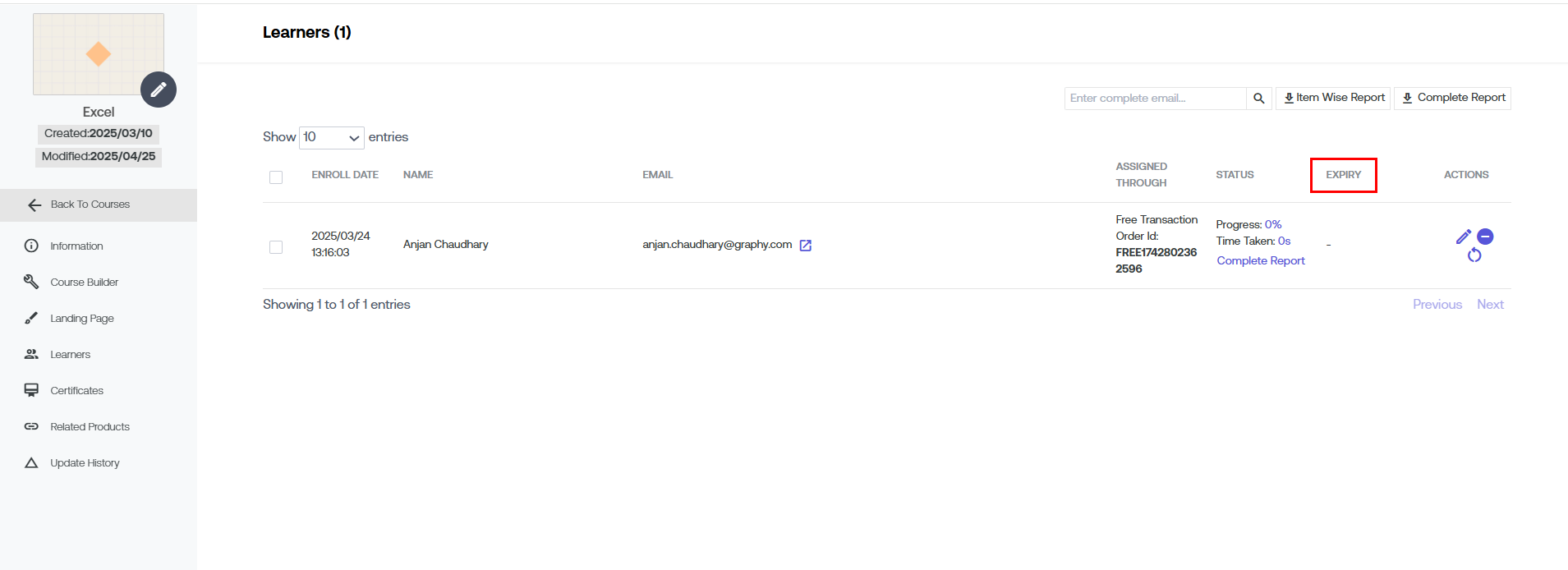Edit learner Anjan Chaudhary with pencil icon
The image size is (1568, 570).
[x=1463, y=237]
